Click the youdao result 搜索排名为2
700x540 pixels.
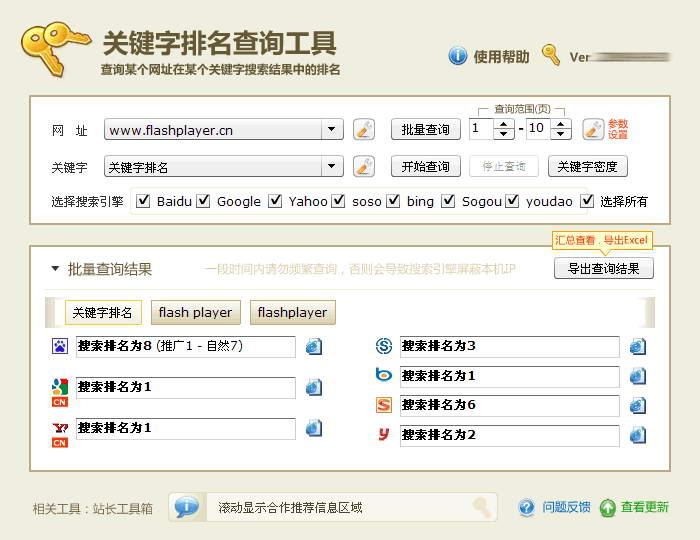509,435
